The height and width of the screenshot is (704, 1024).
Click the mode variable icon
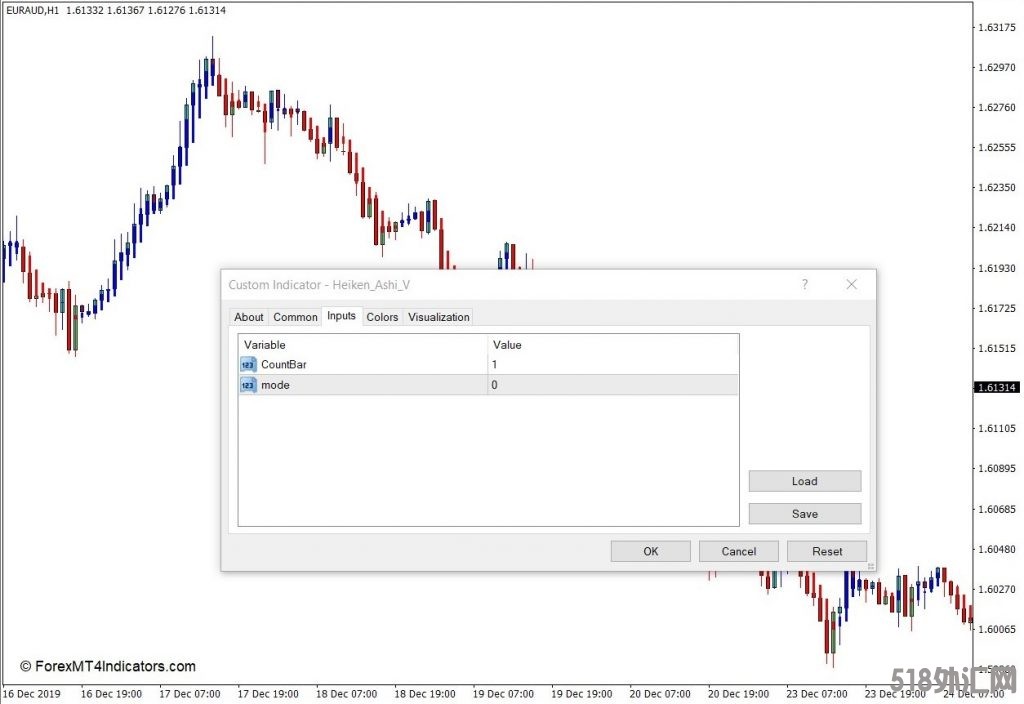[x=248, y=385]
